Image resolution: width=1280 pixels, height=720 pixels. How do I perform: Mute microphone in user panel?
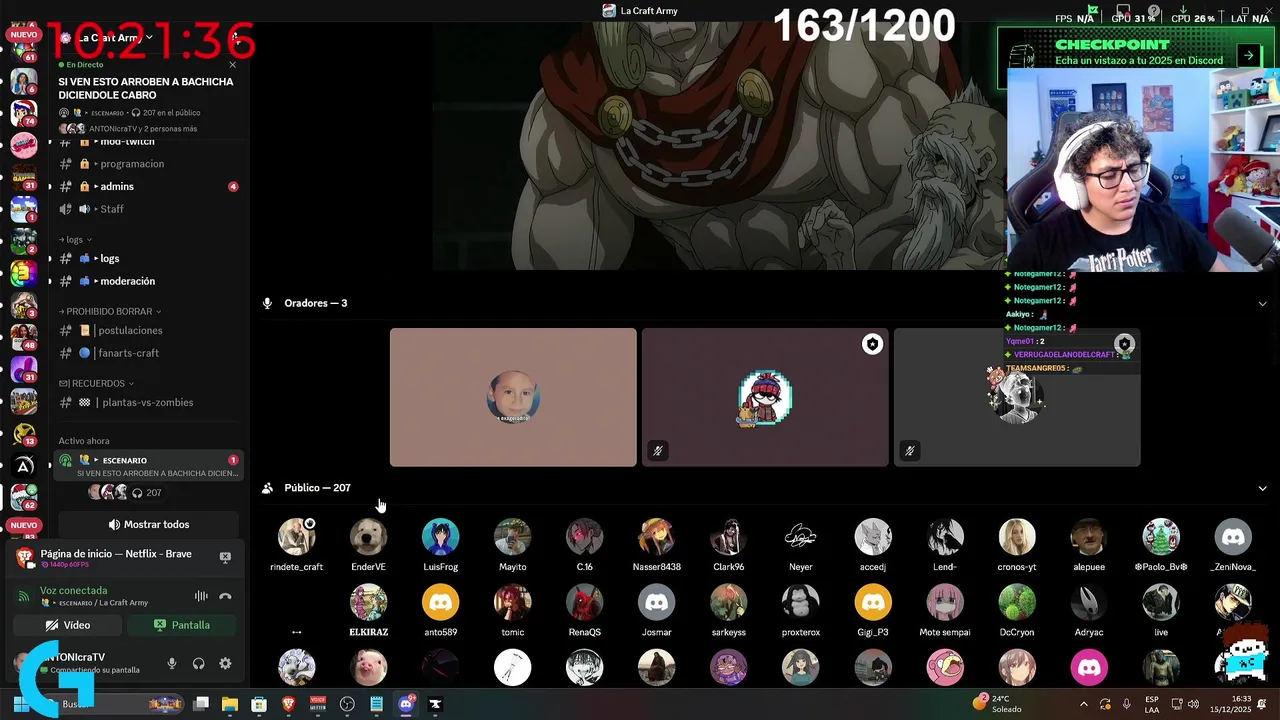tap(172, 663)
